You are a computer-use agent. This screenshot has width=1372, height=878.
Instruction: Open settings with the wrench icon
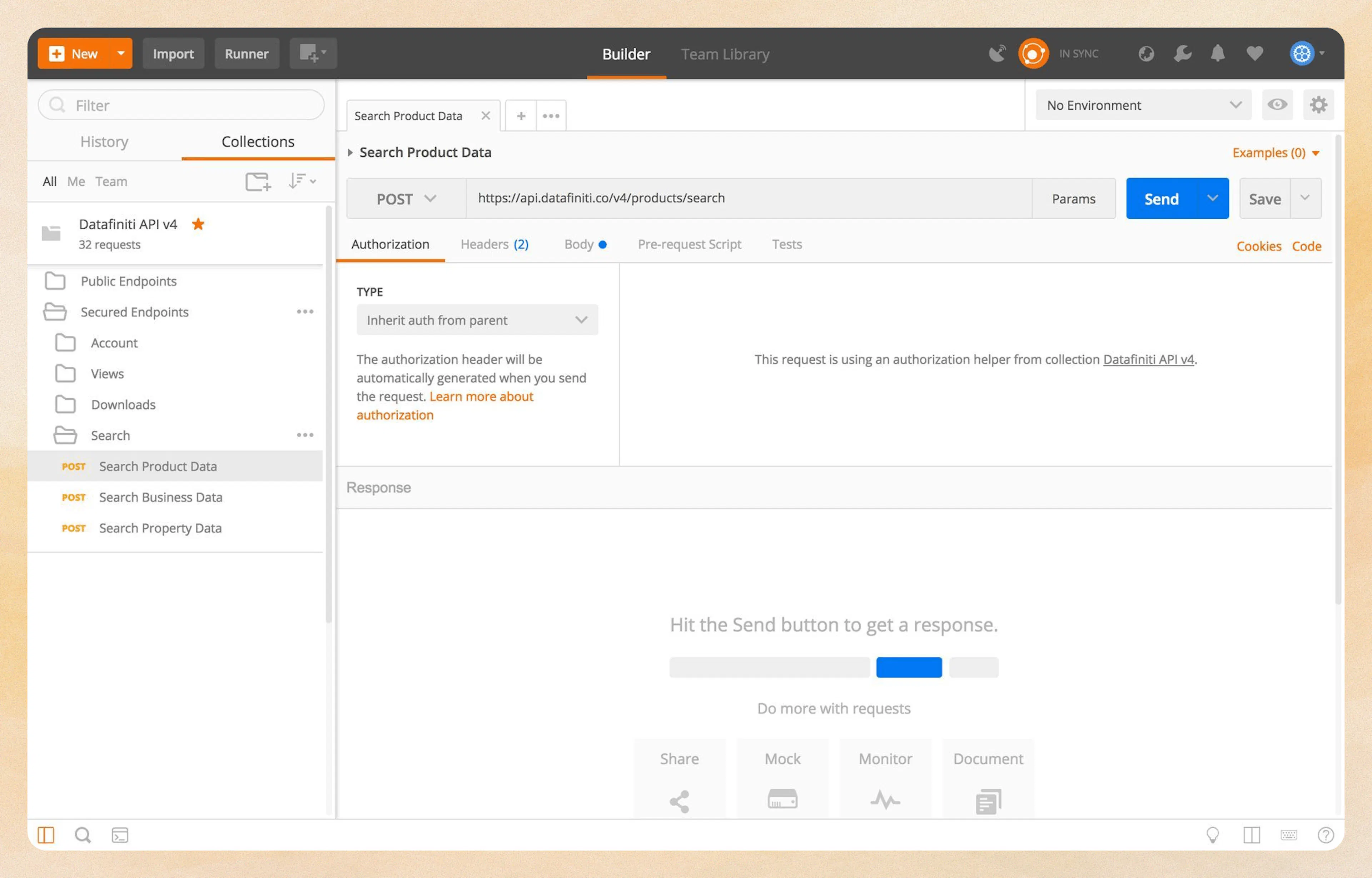click(1182, 53)
